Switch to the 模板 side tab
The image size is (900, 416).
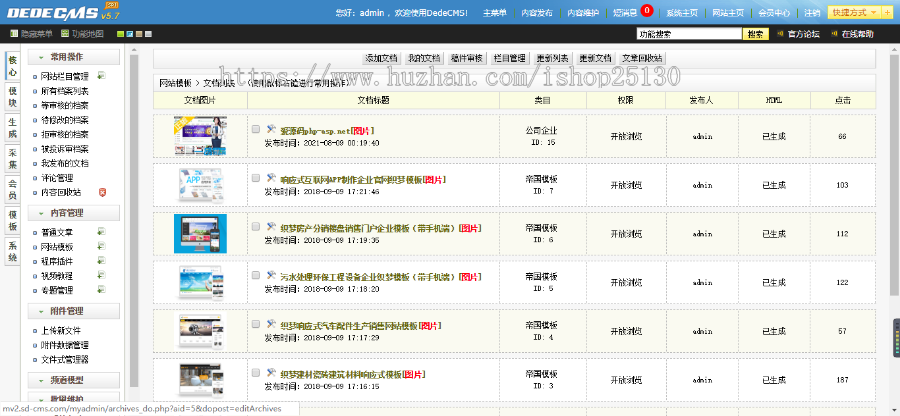coord(13,221)
